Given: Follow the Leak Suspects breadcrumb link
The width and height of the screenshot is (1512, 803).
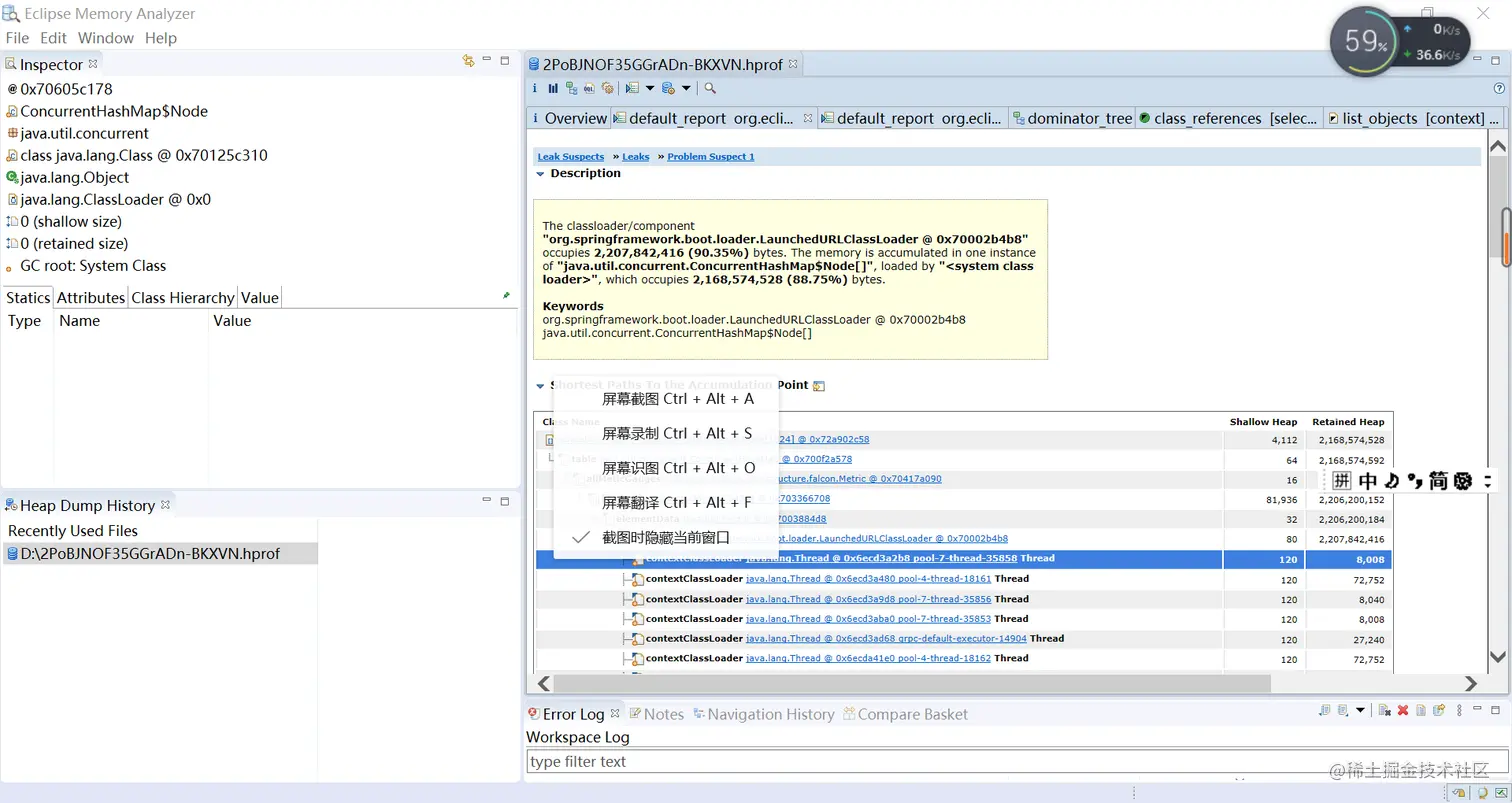Looking at the screenshot, I should 571,157.
